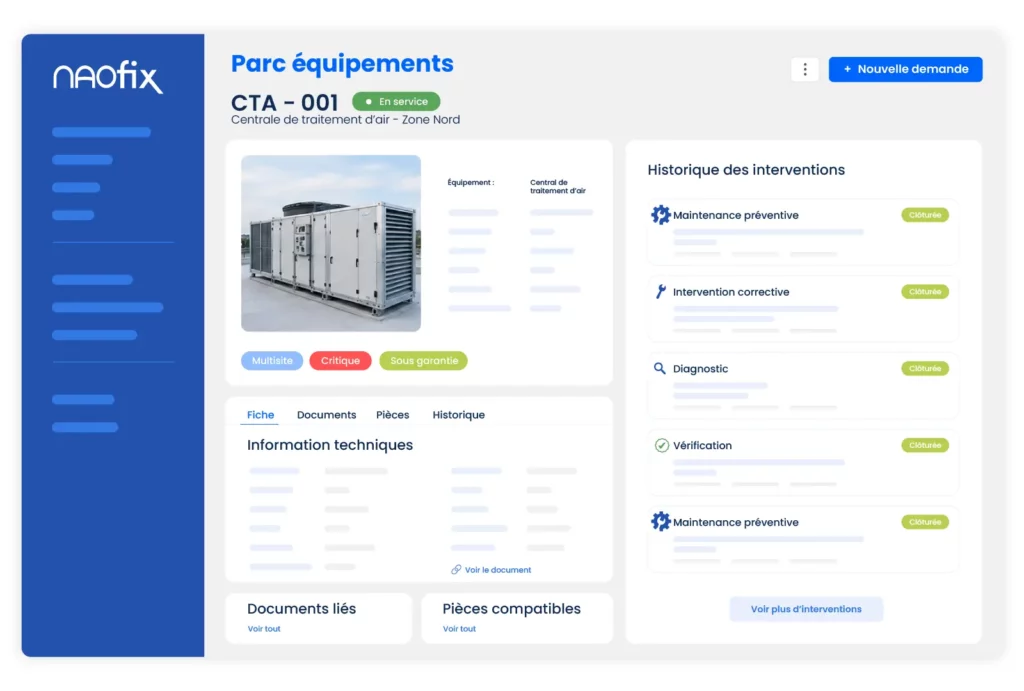Click the gear icon of last Maintenance préventive

(660, 521)
